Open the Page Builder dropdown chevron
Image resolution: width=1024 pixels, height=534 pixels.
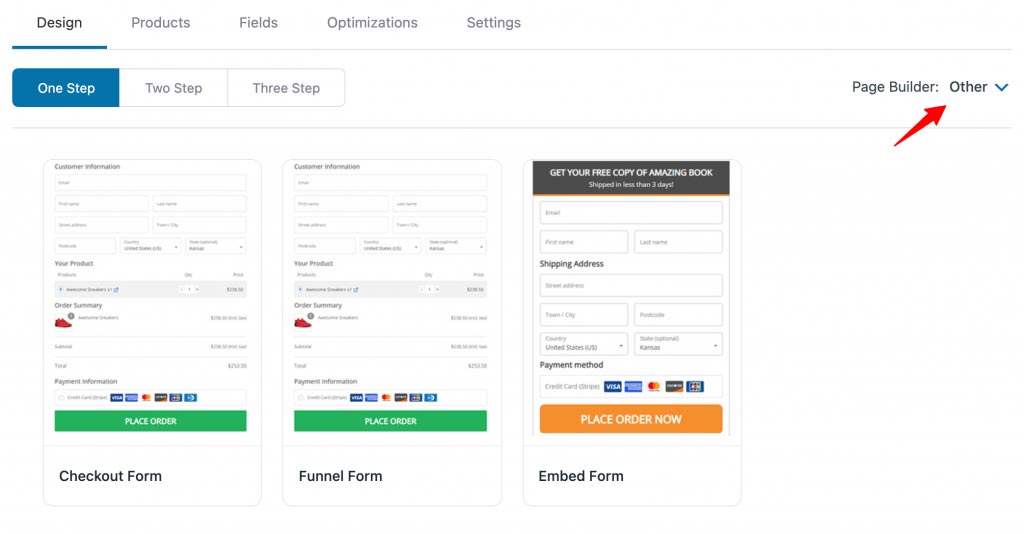(x=1001, y=87)
